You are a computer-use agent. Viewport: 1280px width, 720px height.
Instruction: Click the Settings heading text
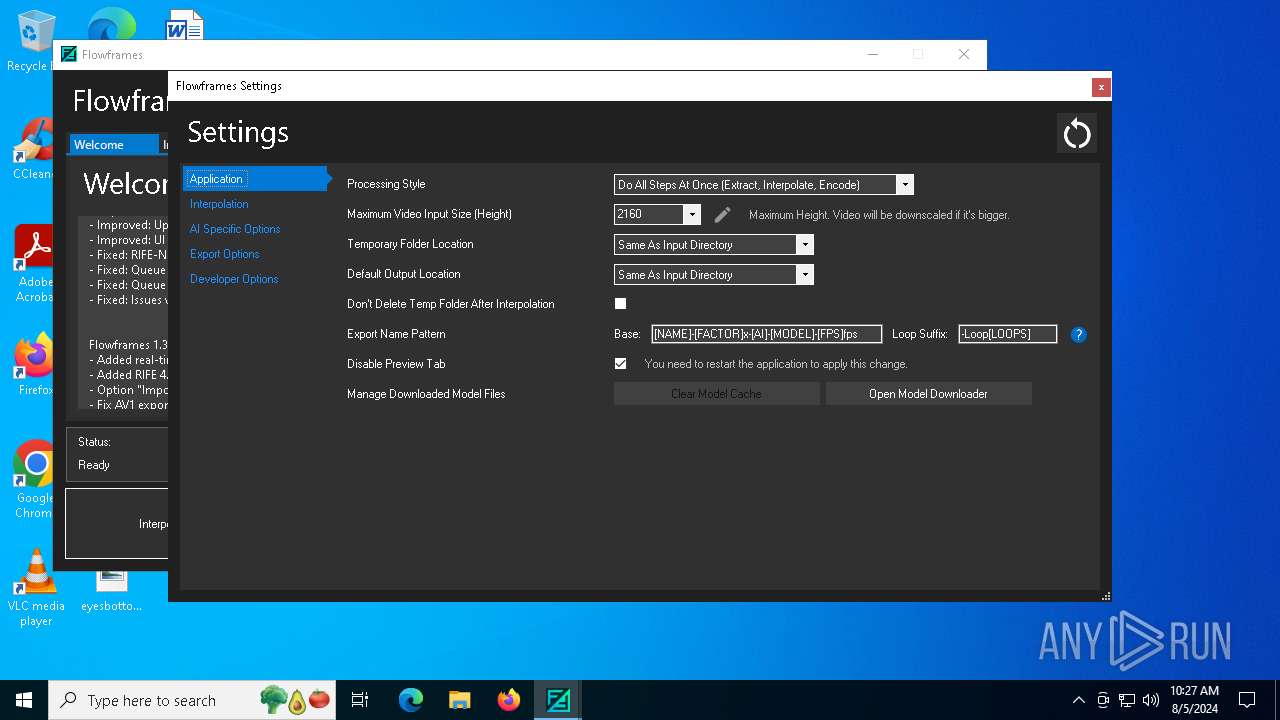click(238, 132)
